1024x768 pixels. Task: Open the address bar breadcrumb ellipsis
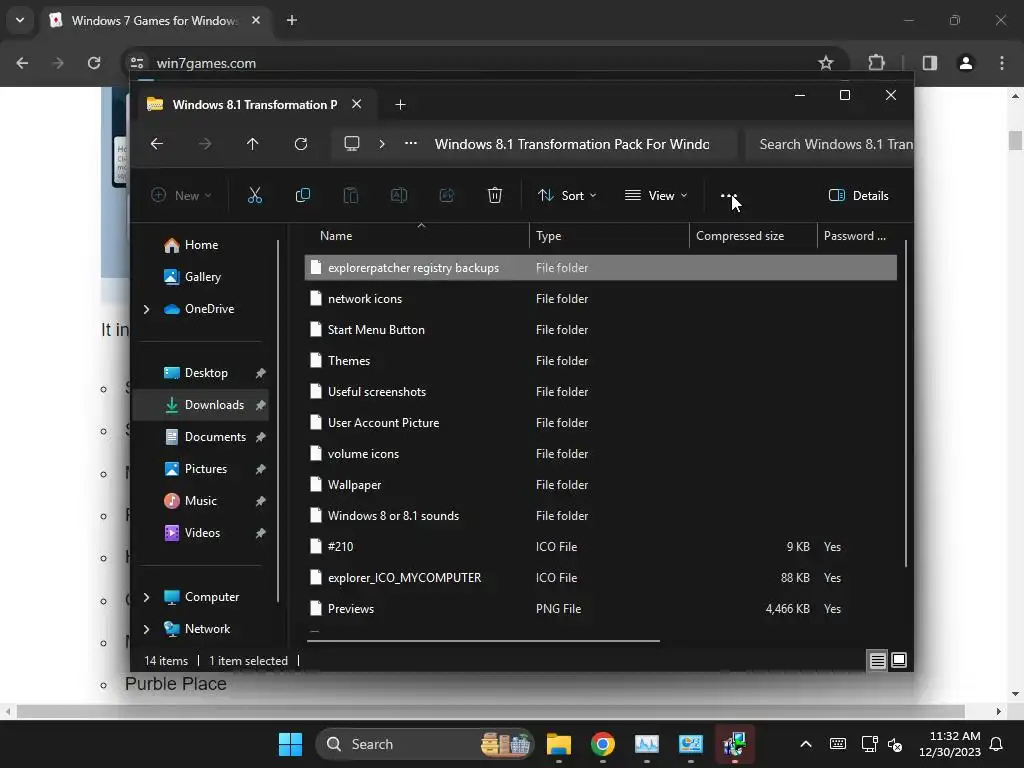(411, 144)
